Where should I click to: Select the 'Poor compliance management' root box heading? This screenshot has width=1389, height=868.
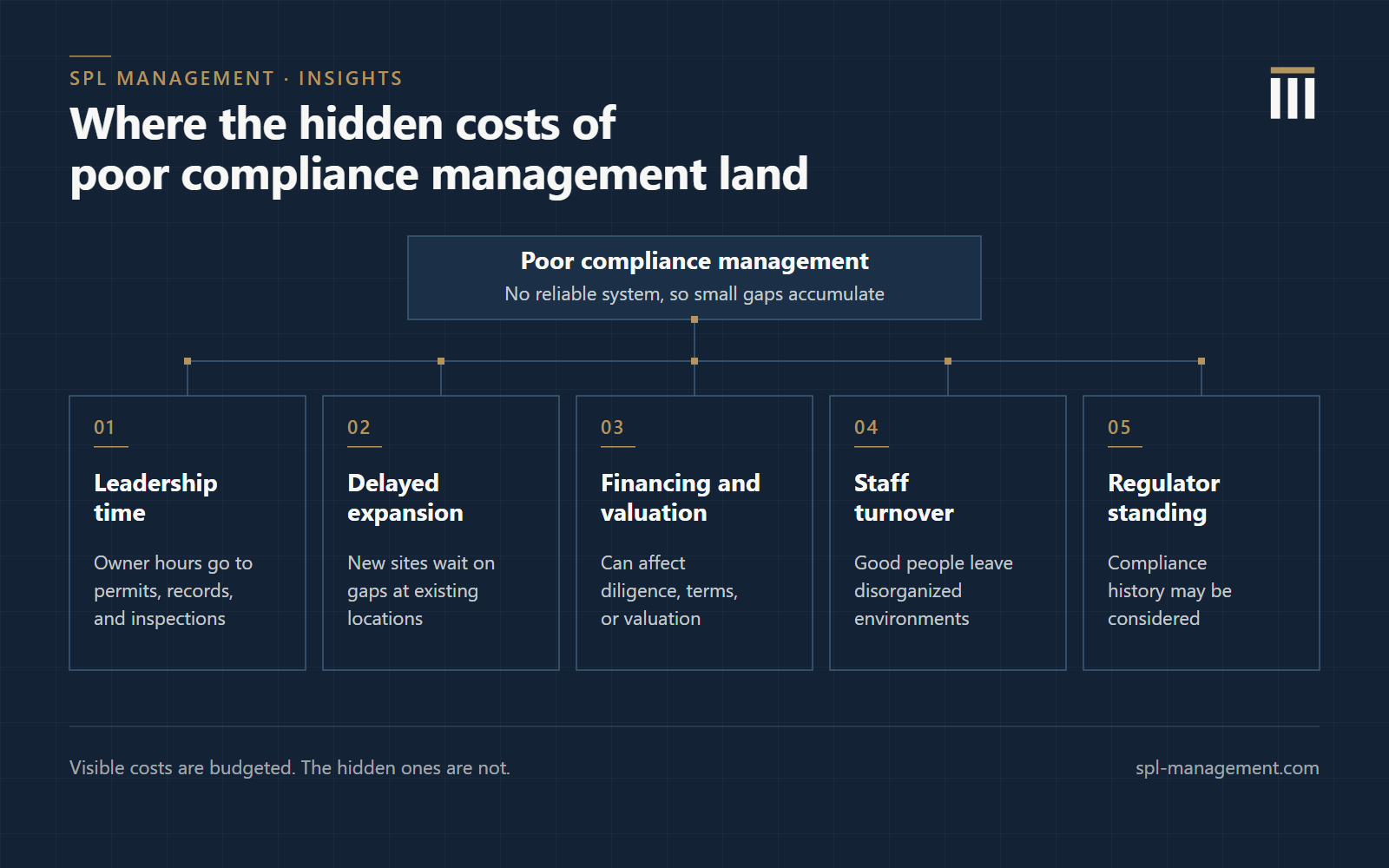coord(694,261)
